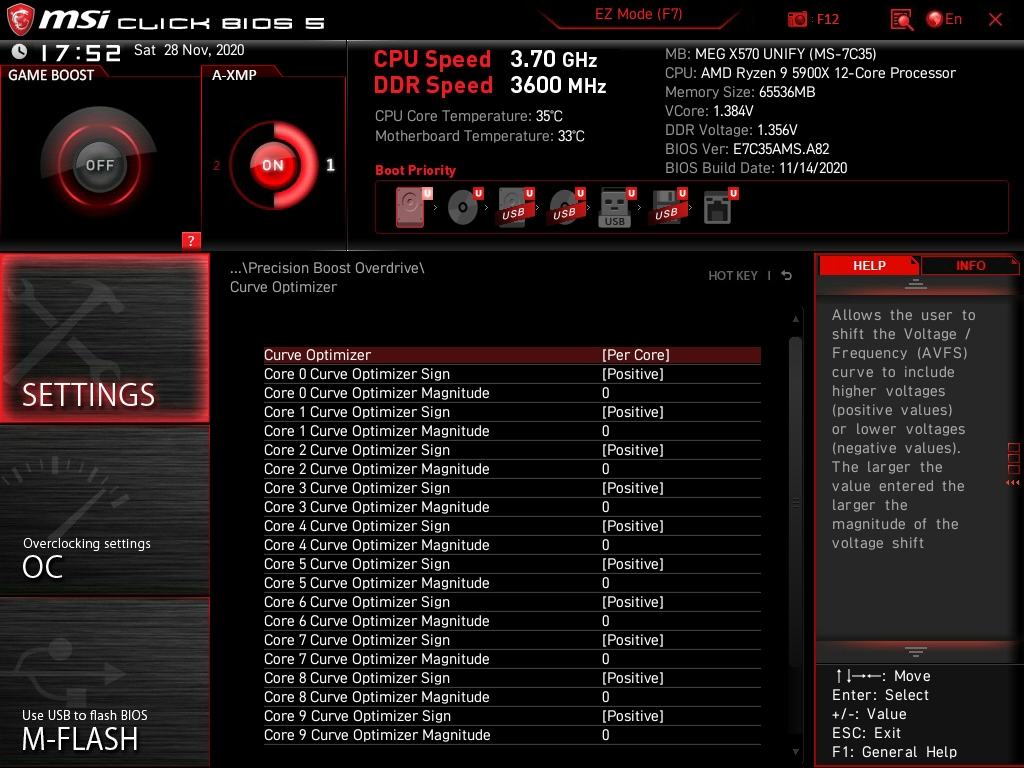Edit Core 8 Curve Optimizer Magnitude value
The height and width of the screenshot is (768, 1024).
[x=605, y=697]
